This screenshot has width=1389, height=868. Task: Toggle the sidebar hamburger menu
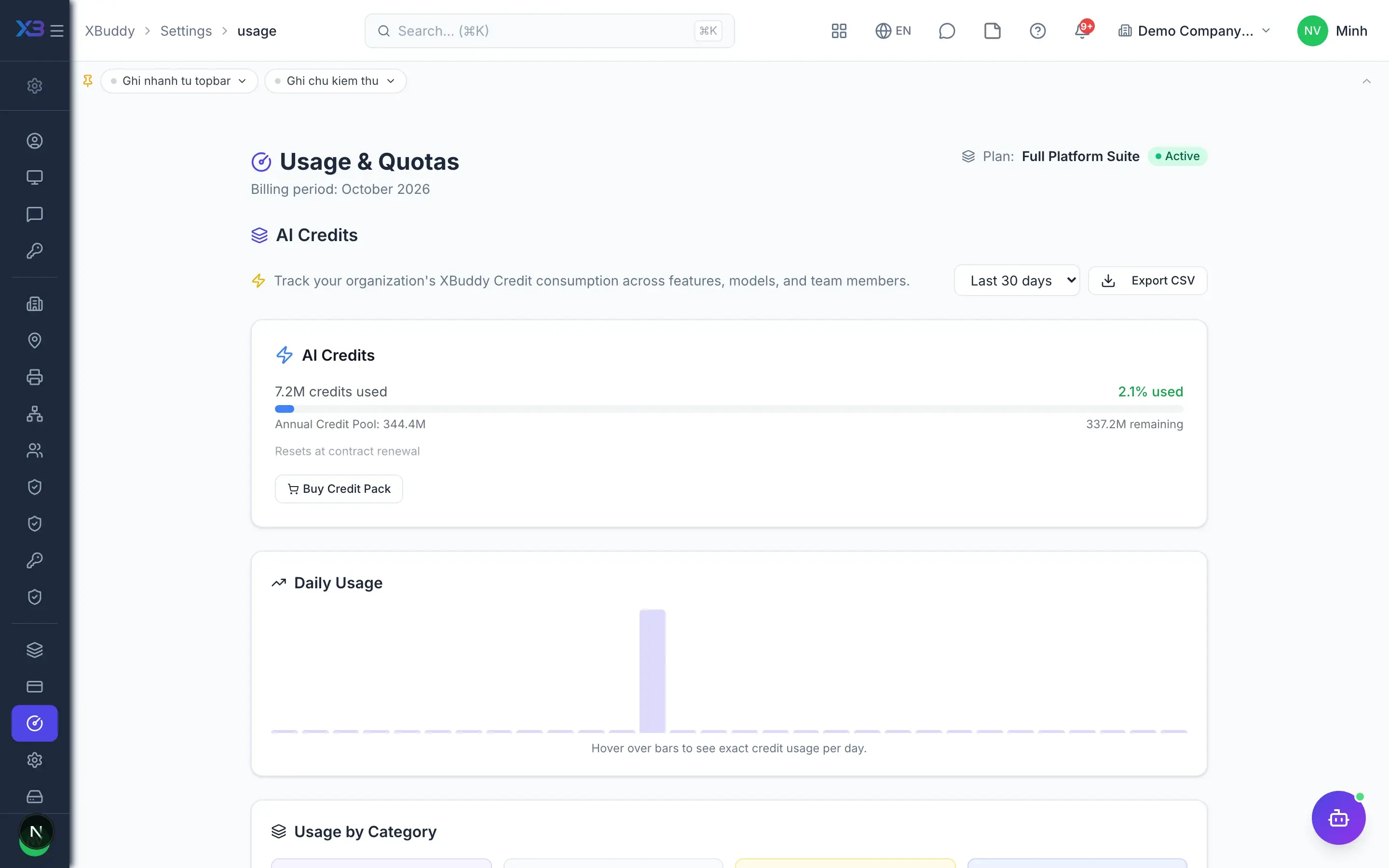(57, 30)
